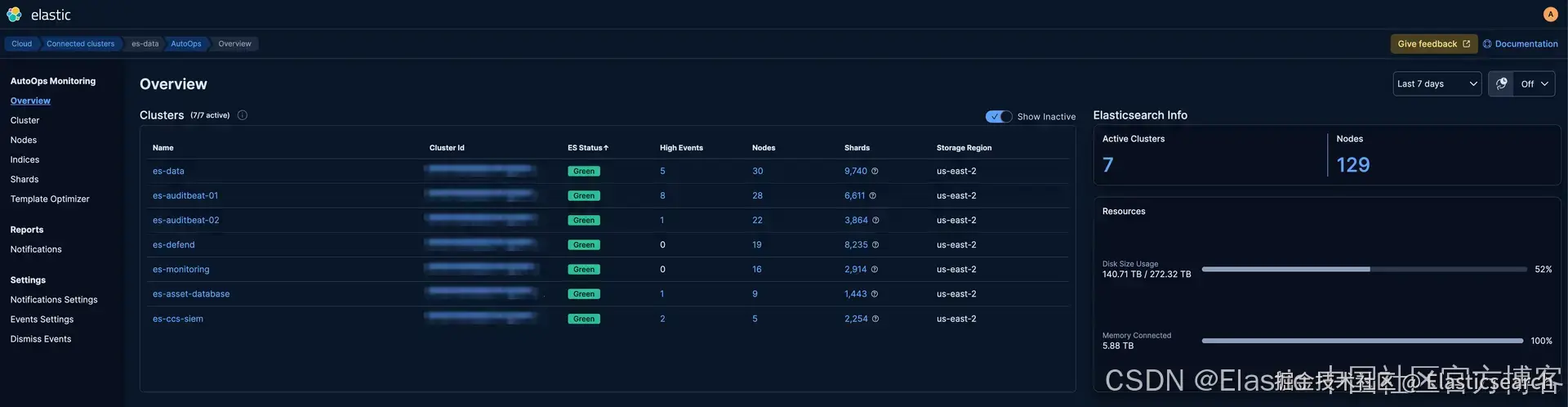Click the Disk Size Usage progress bar
1568x407 pixels.
(1364, 269)
